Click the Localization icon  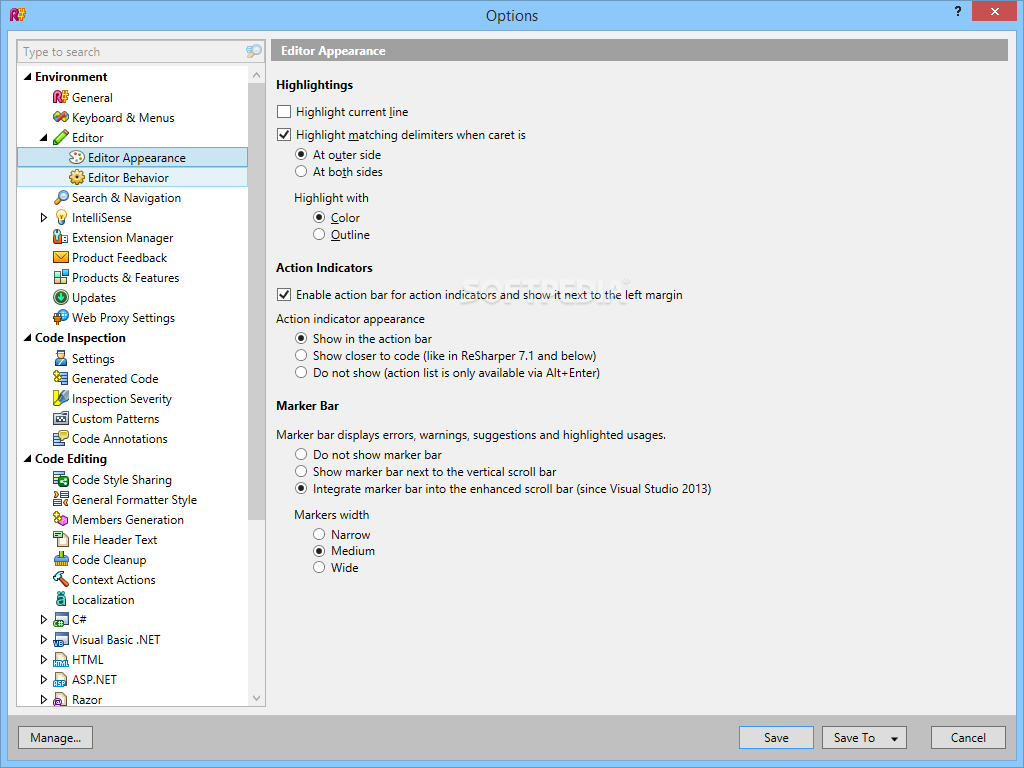click(61, 600)
